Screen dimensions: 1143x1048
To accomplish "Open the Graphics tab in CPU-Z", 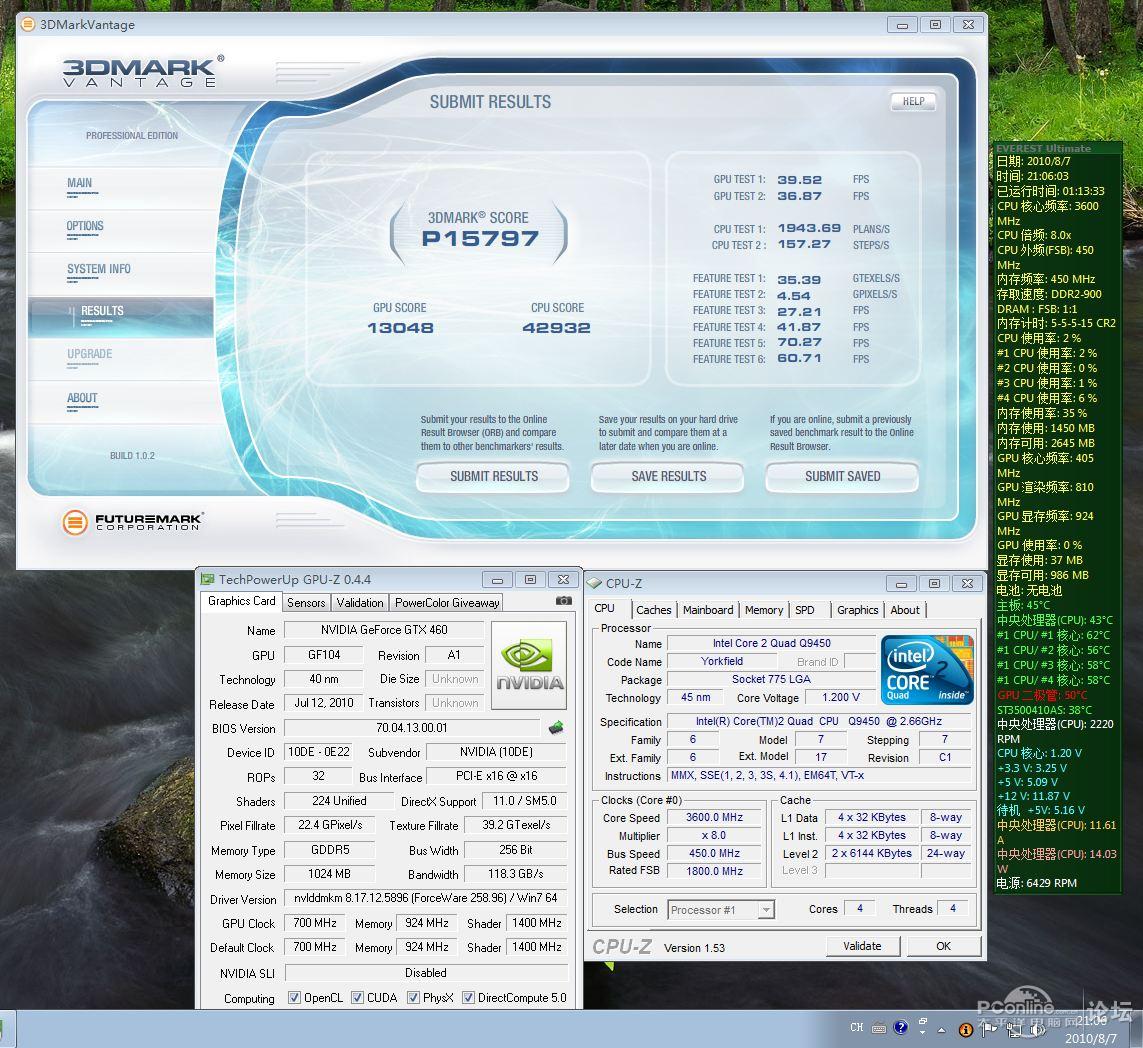I will [x=857, y=610].
